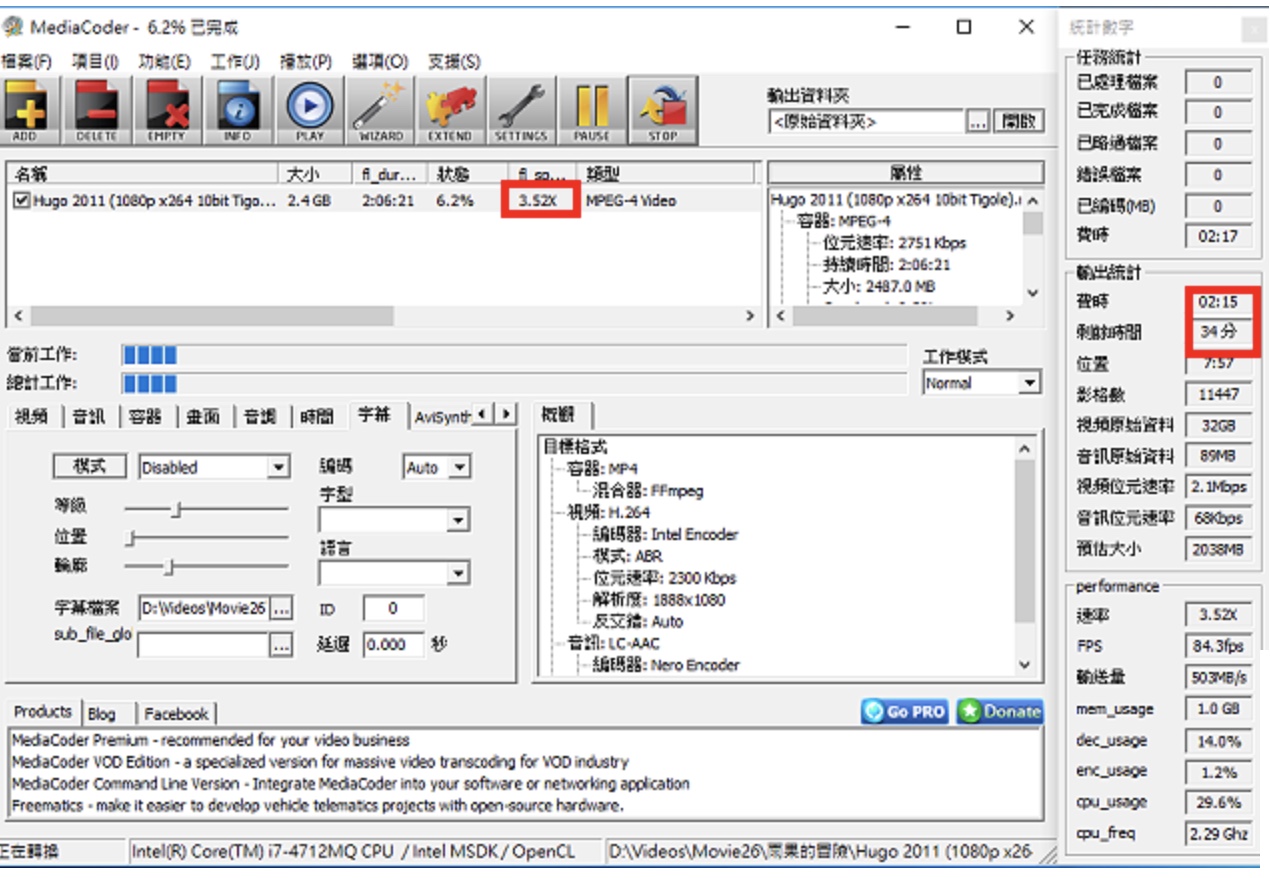
Task: Select the 容器: MP4 overview tree item
Action: pyautogui.click(x=604, y=468)
